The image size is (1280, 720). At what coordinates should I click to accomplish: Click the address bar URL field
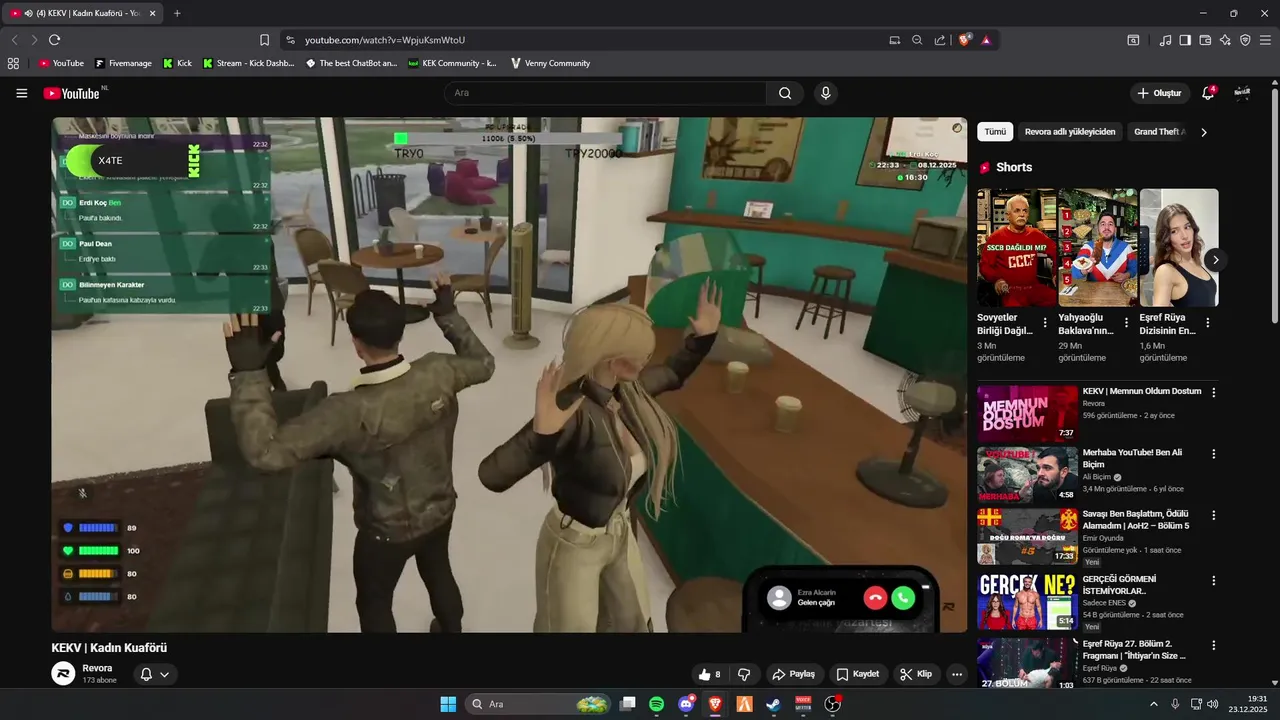(590, 40)
